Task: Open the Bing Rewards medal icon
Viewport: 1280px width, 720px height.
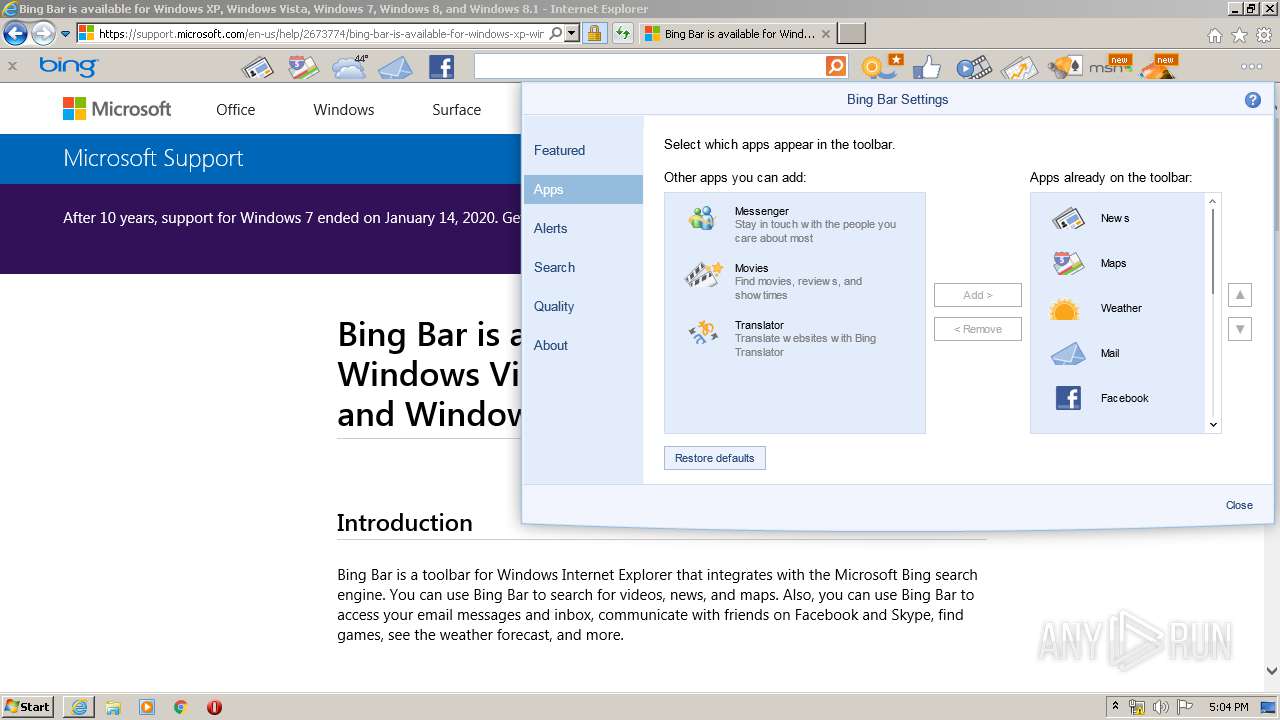Action: pos(881,67)
